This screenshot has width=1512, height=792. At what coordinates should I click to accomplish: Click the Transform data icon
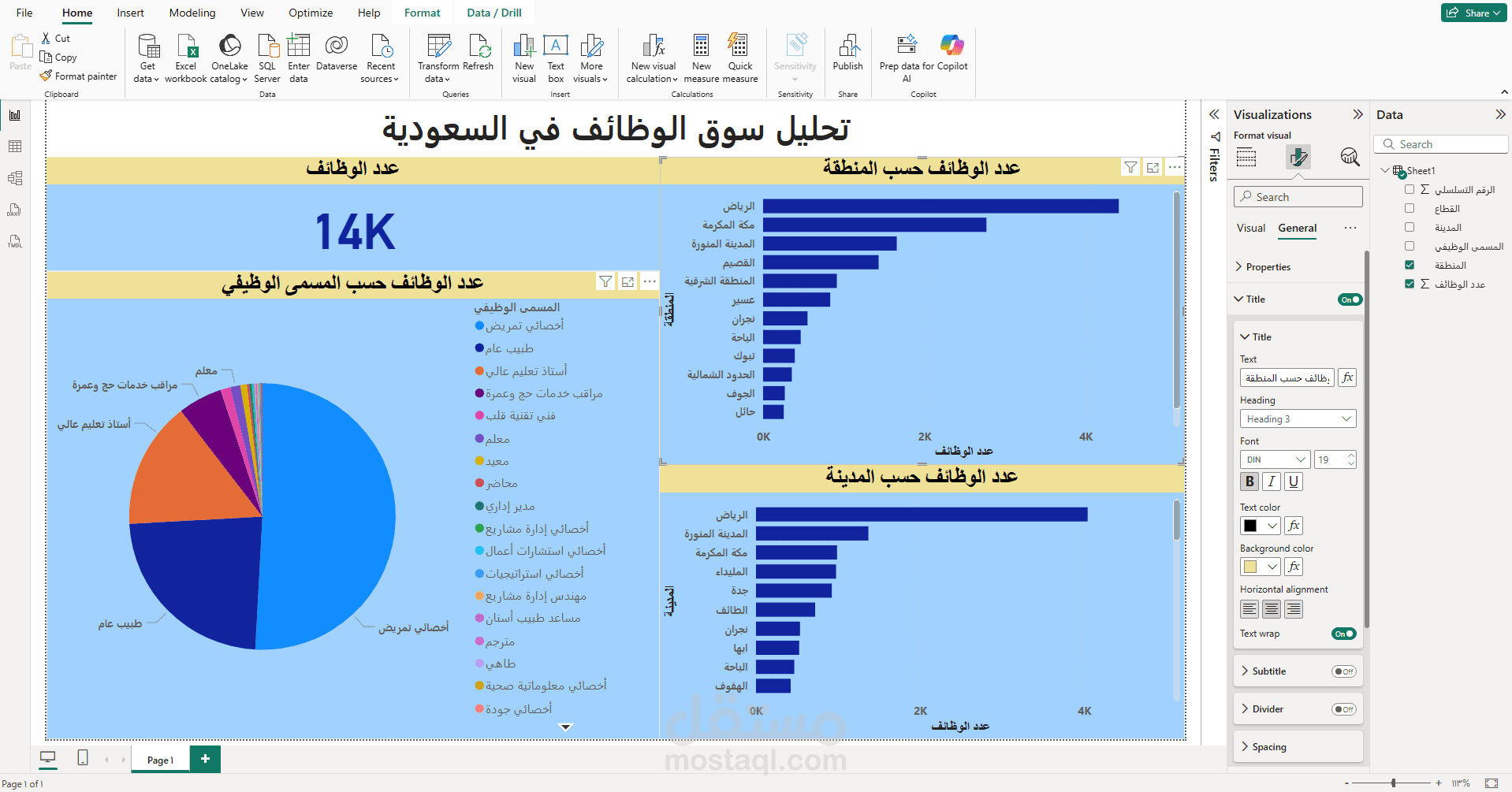point(438,46)
